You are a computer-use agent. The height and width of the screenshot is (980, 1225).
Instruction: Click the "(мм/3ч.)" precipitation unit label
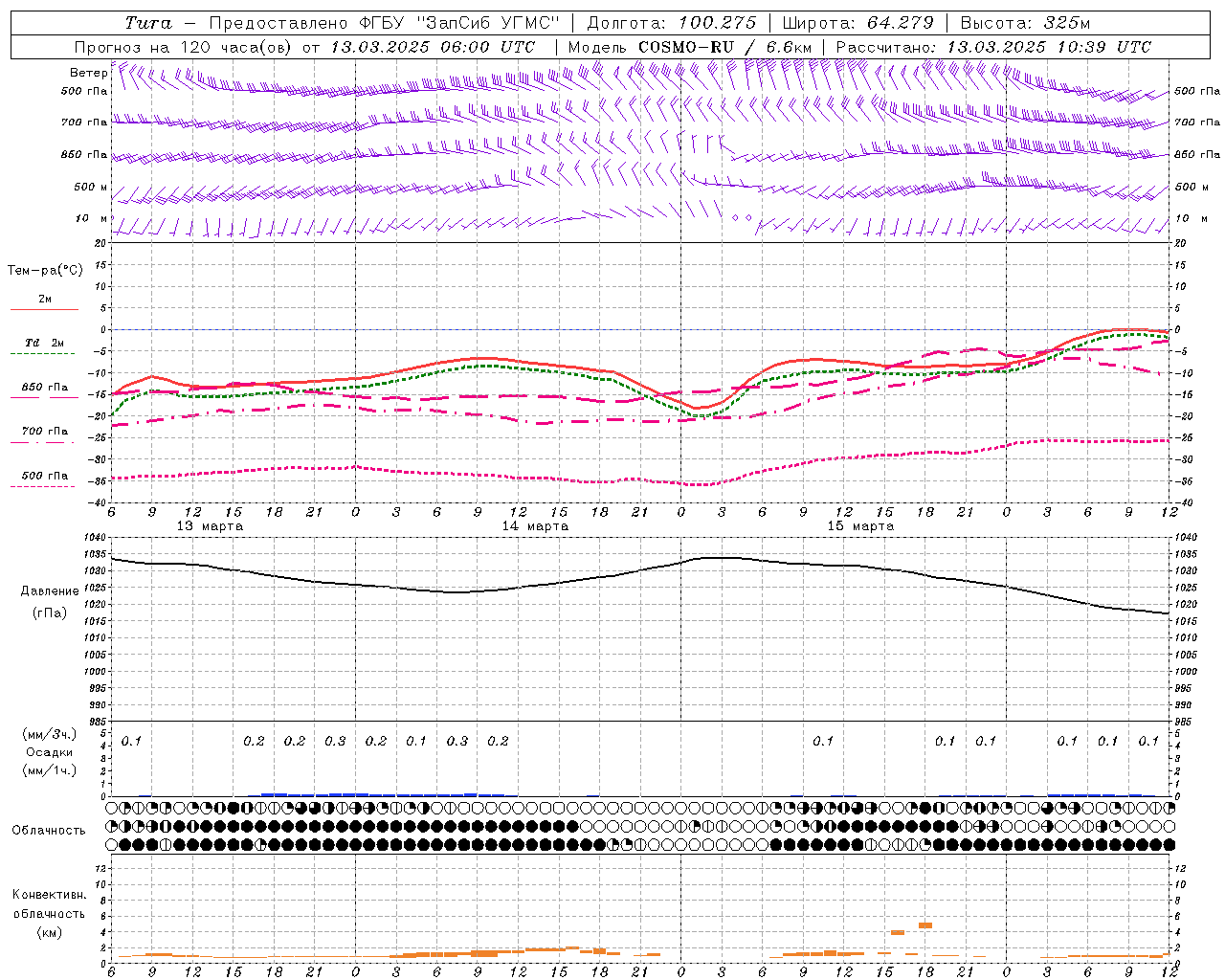50,734
